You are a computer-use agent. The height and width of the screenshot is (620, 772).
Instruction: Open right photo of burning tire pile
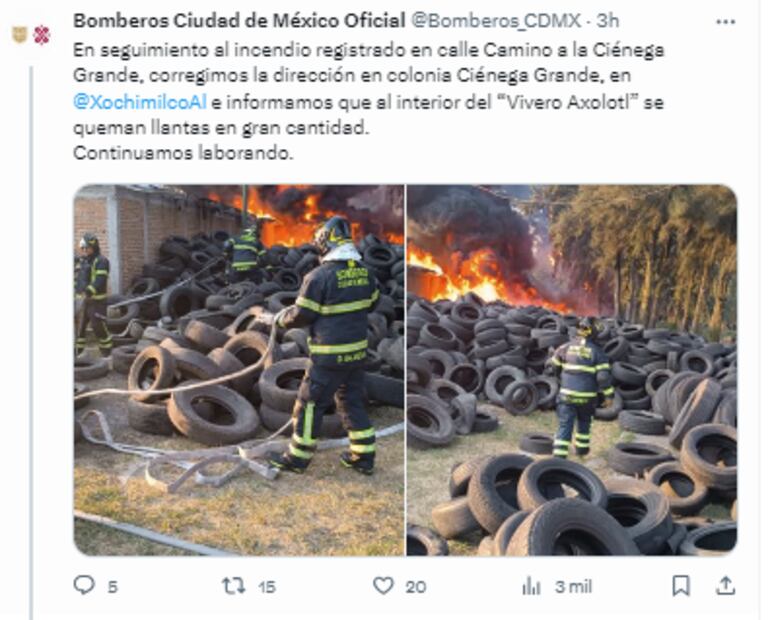pyautogui.click(x=572, y=370)
